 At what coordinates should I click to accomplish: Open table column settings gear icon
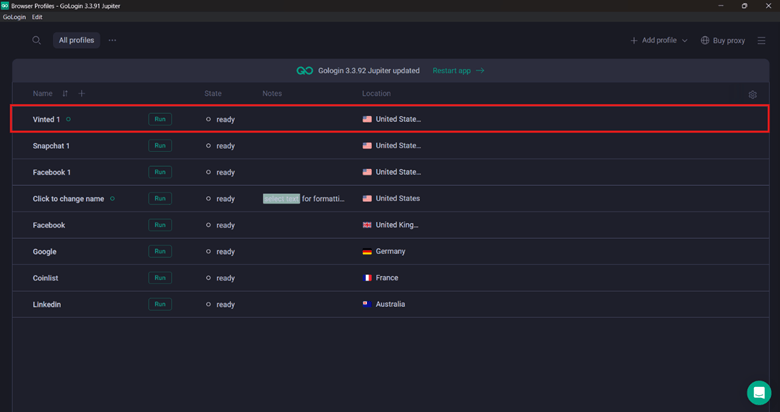click(753, 95)
